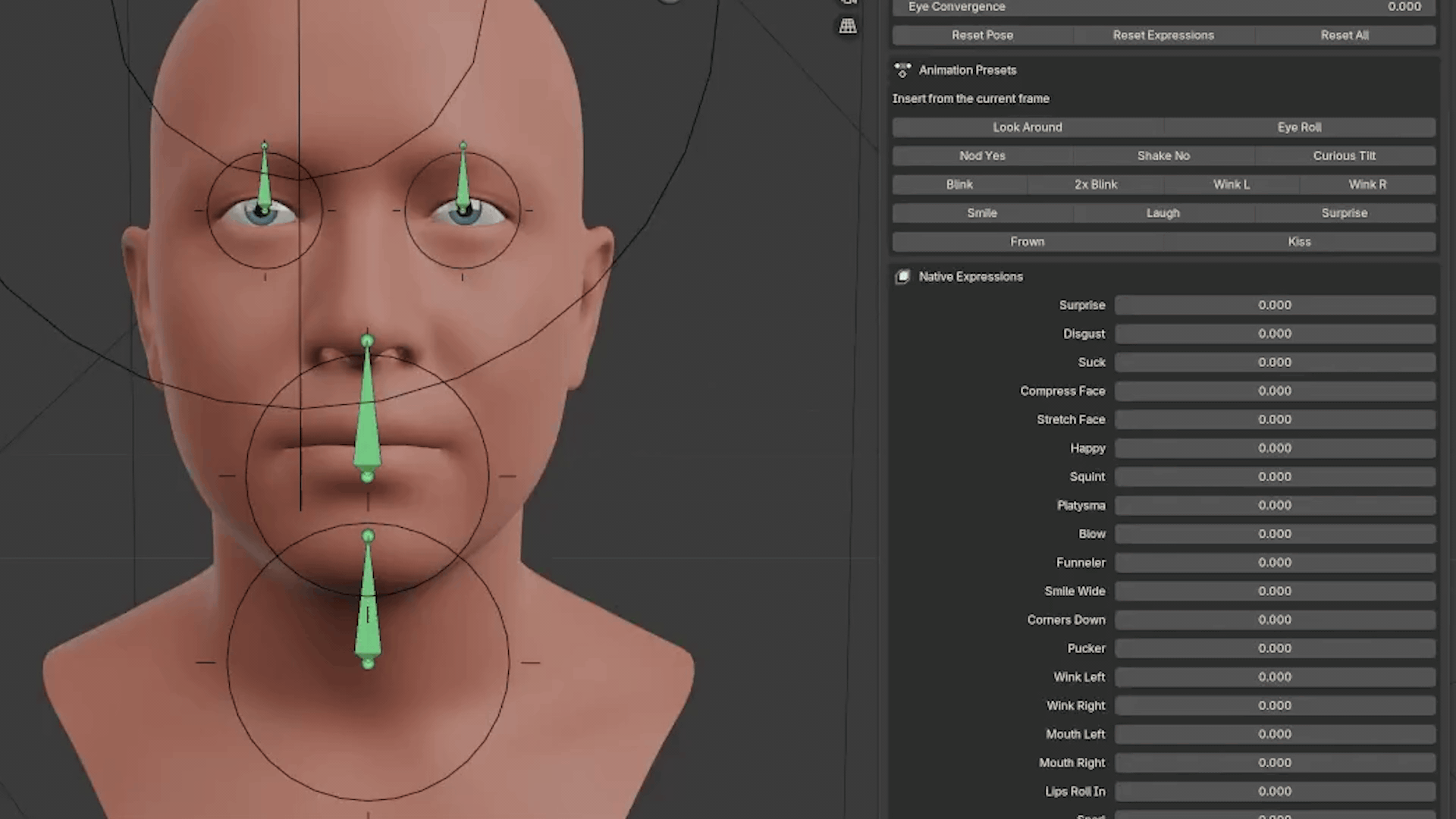The image size is (1456, 819).
Task: Hit the Reset All button
Action: (x=1345, y=35)
